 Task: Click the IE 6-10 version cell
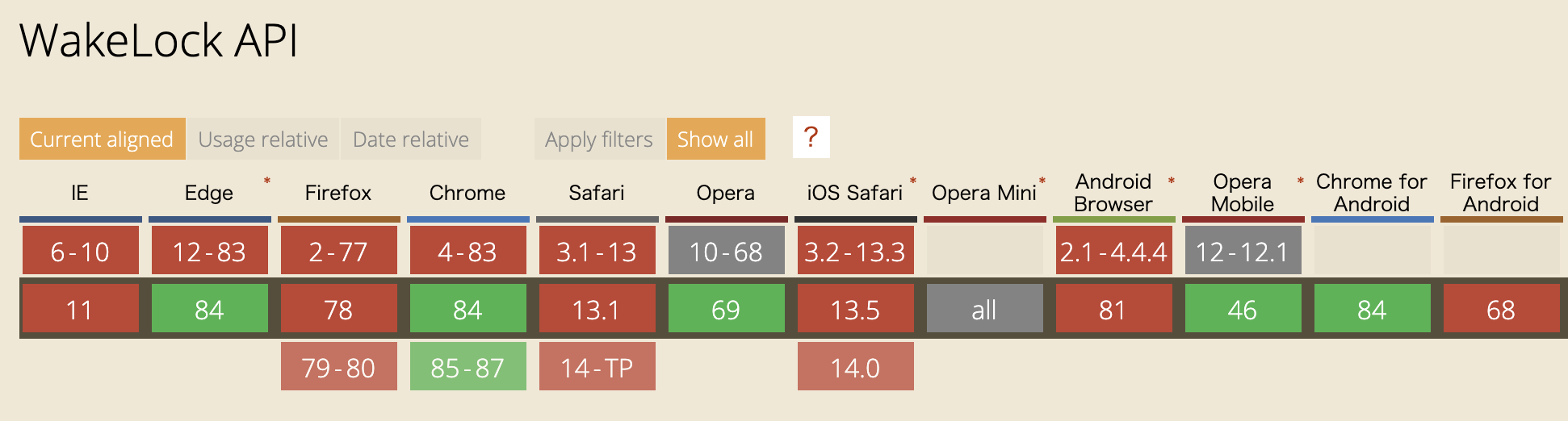pyautogui.click(x=80, y=251)
